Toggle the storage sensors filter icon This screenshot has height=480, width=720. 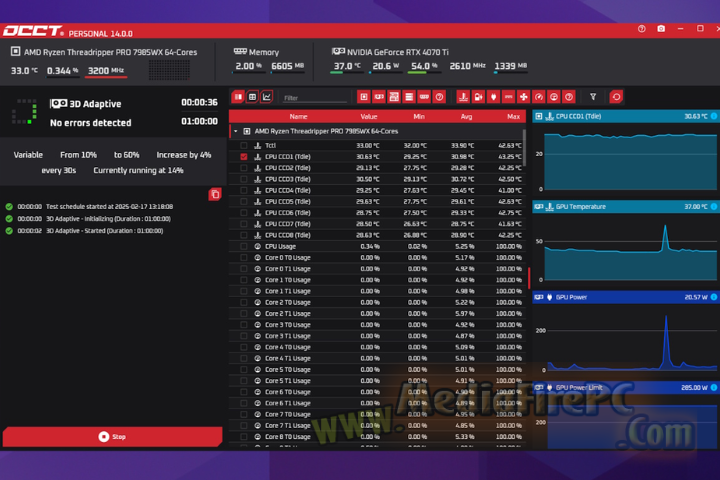pos(409,97)
